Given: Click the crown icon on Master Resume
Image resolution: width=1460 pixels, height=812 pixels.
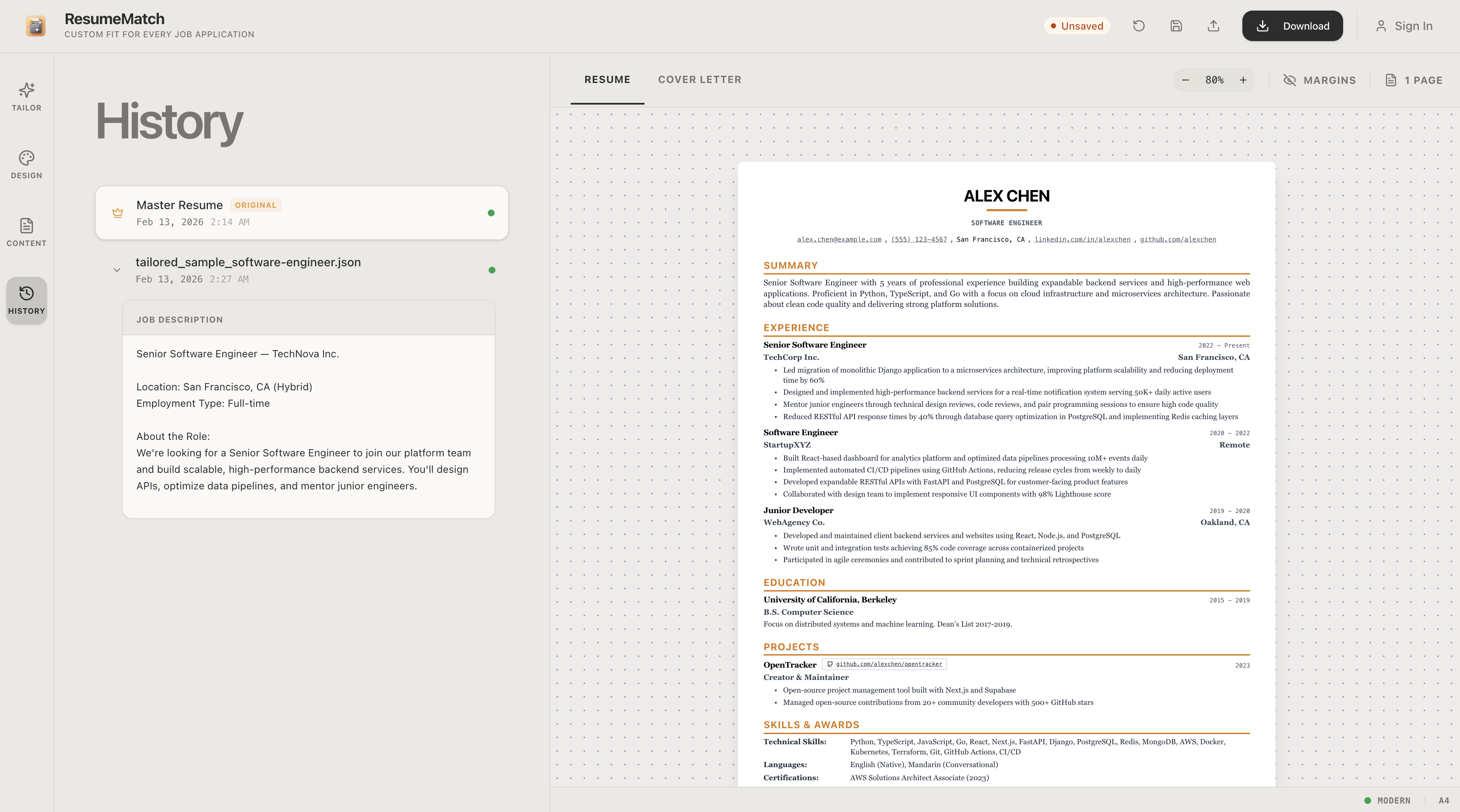Looking at the screenshot, I should coord(117,213).
